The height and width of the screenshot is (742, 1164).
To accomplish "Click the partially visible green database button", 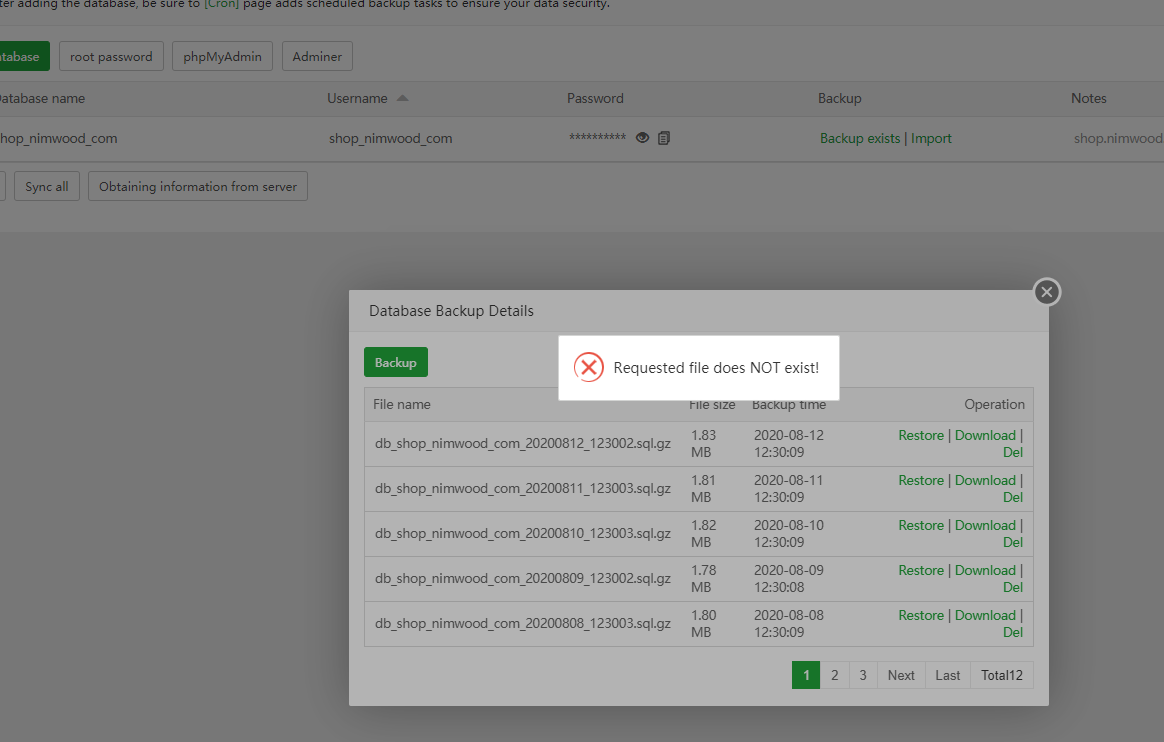I will [24, 56].
